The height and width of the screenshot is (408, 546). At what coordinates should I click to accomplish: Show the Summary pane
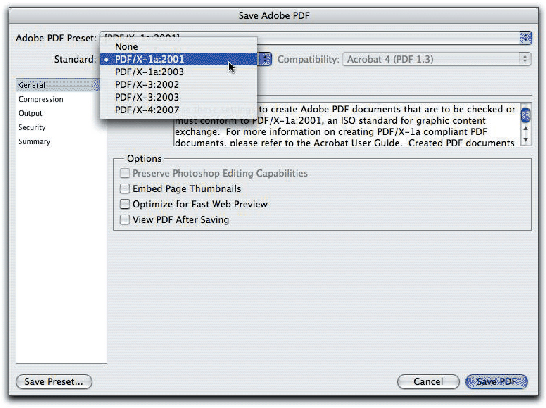point(34,141)
